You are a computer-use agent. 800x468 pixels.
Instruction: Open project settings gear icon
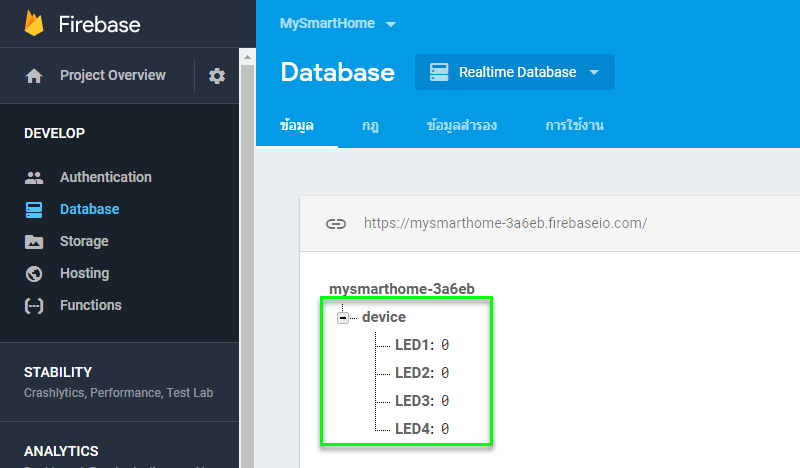[217, 76]
